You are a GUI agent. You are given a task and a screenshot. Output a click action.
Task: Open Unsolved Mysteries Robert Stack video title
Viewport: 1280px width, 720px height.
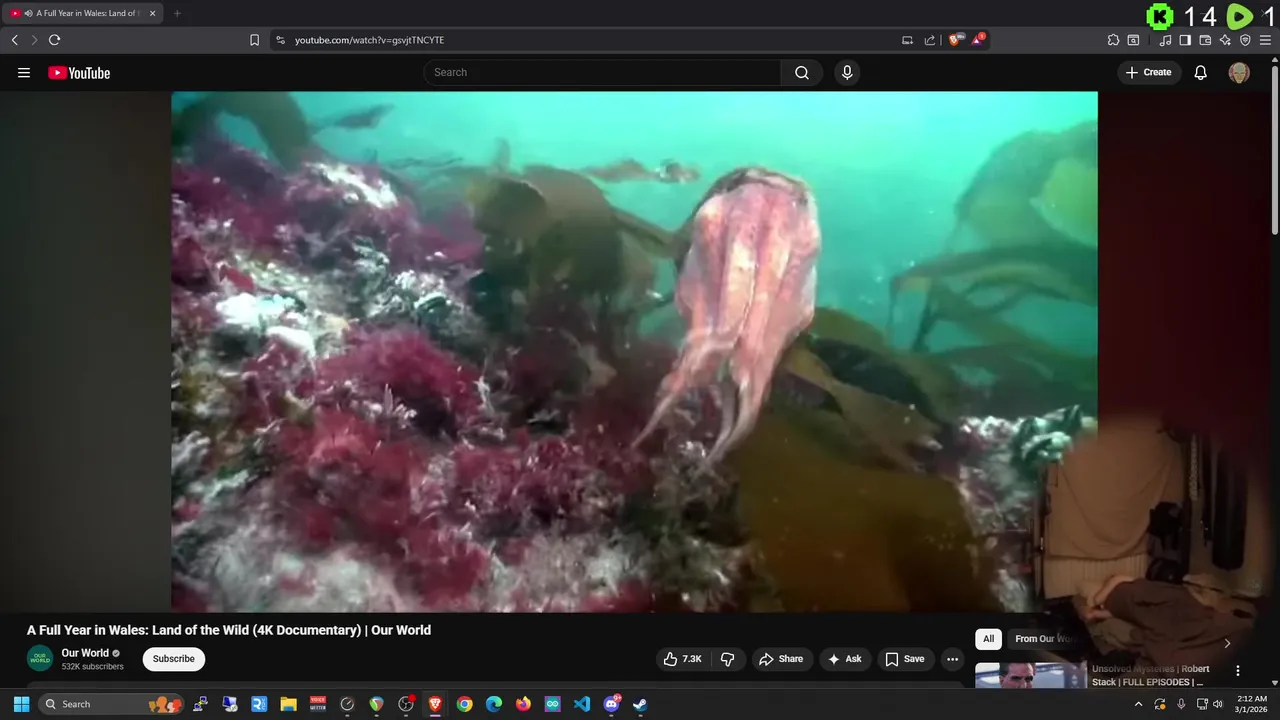click(x=1150, y=675)
